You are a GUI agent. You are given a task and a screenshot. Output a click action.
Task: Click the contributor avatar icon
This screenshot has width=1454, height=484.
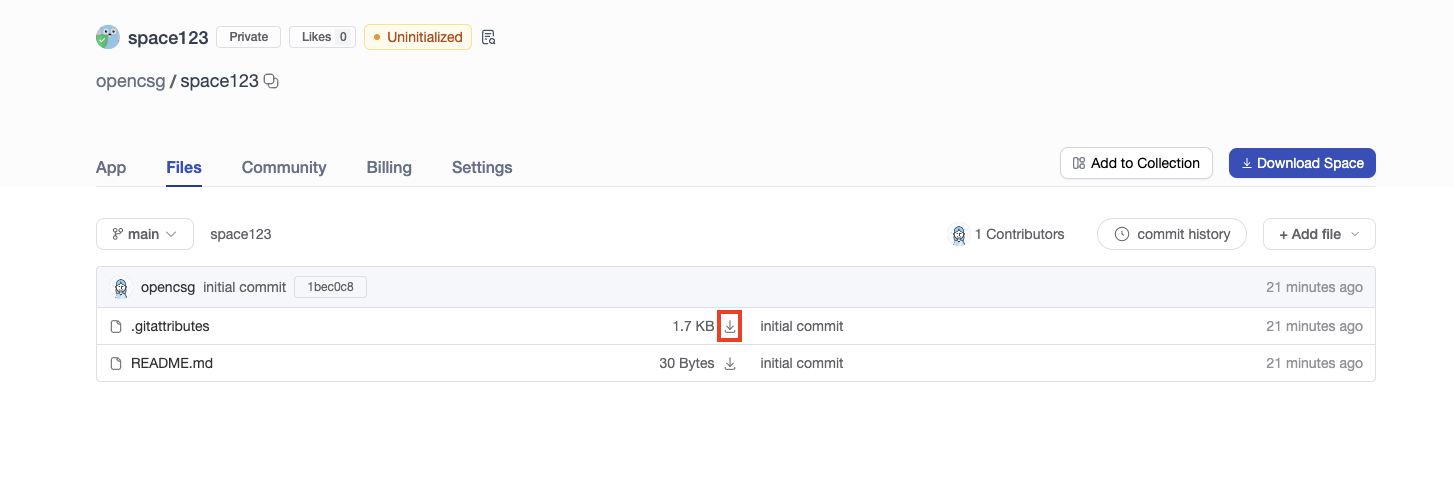pos(959,234)
